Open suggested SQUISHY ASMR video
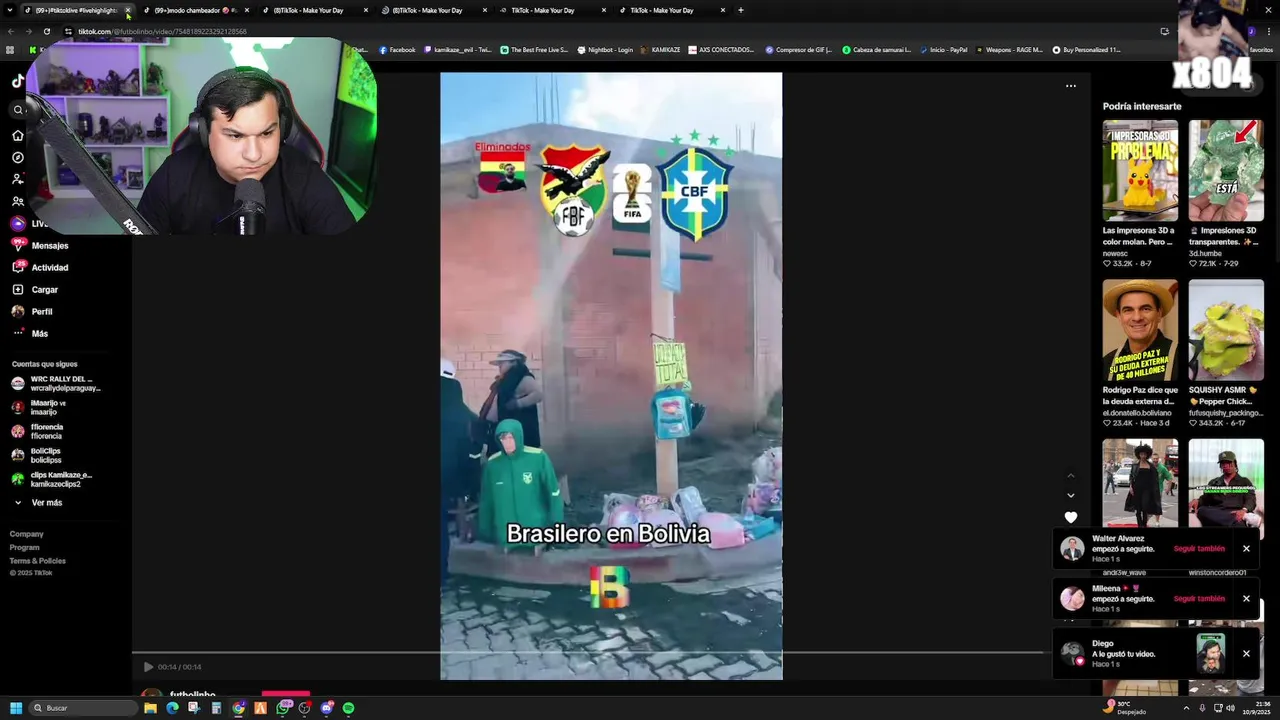Viewport: 1280px width, 720px height. pyautogui.click(x=1226, y=330)
